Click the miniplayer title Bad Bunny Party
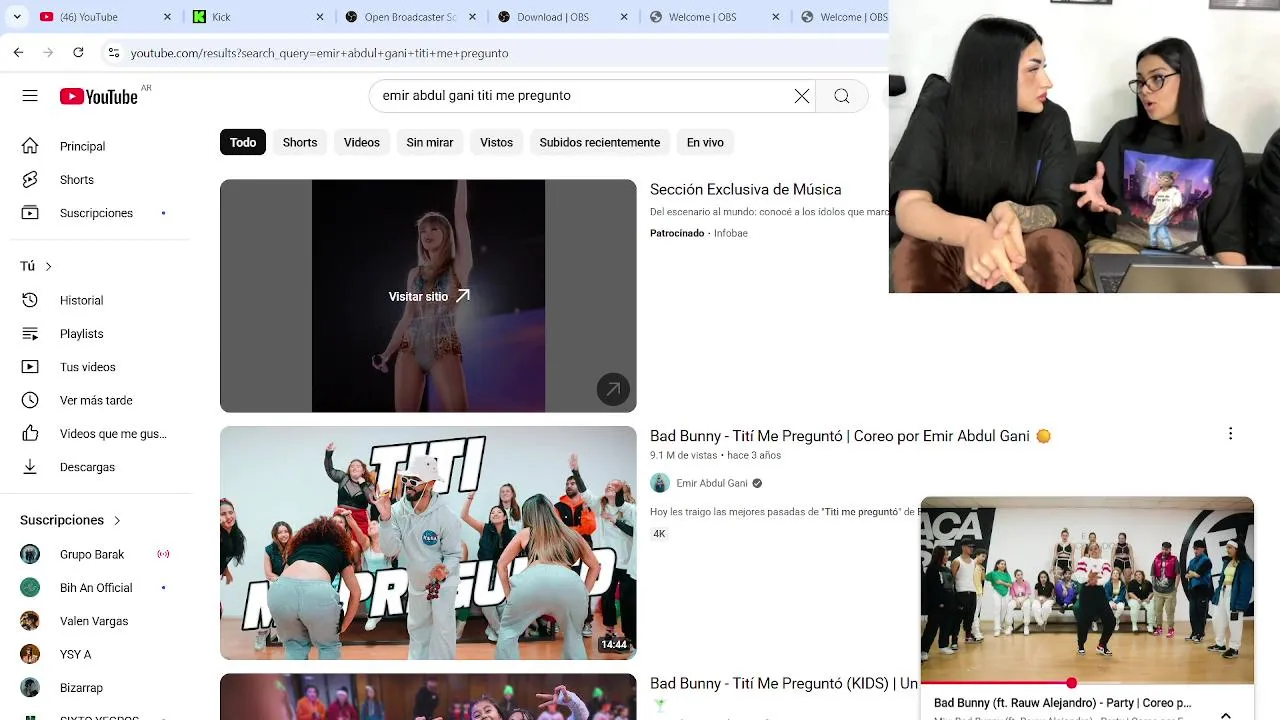The image size is (1280, 720). coord(1062,703)
